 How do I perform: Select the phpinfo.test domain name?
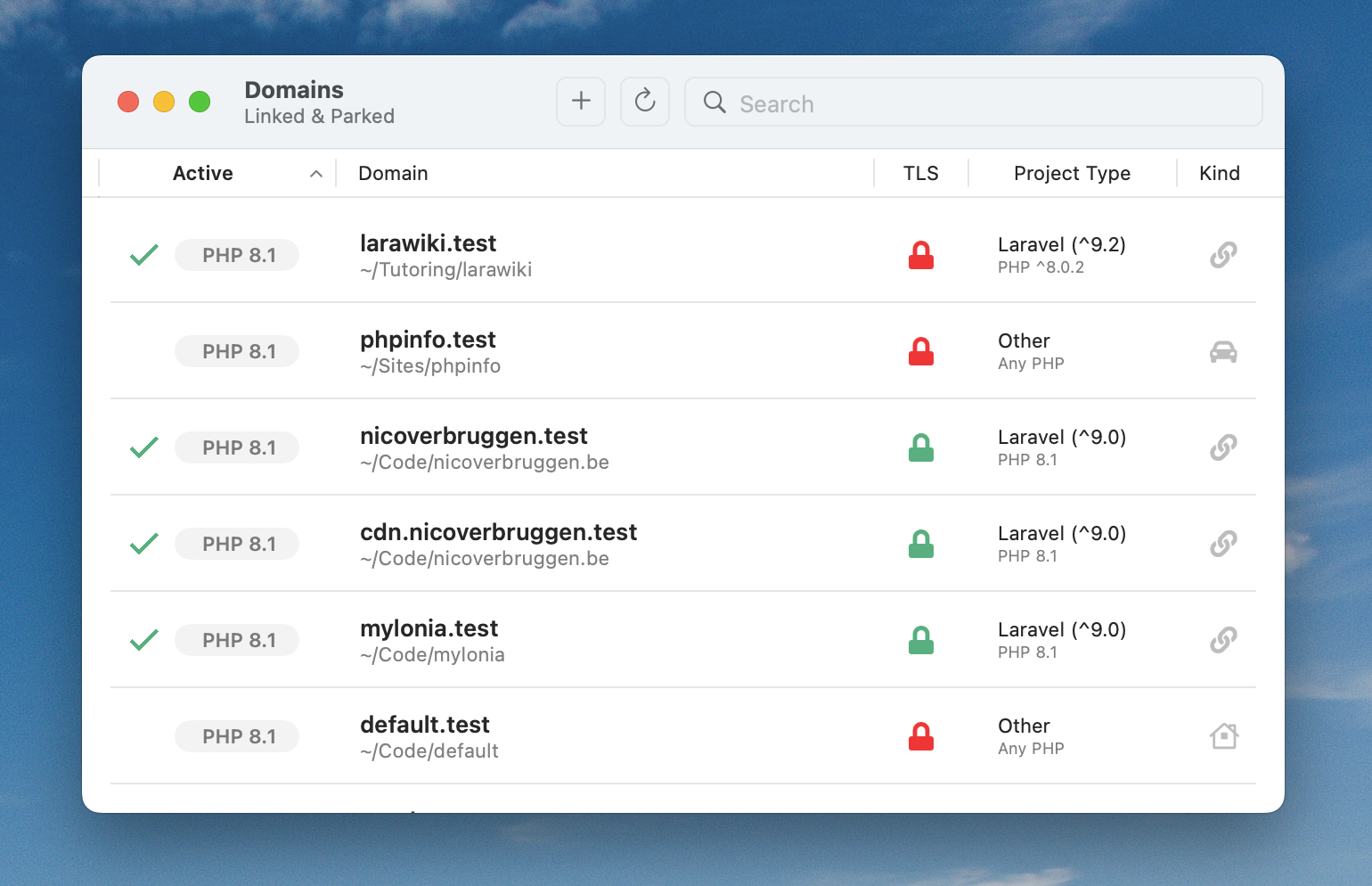click(x=428, y=340)
